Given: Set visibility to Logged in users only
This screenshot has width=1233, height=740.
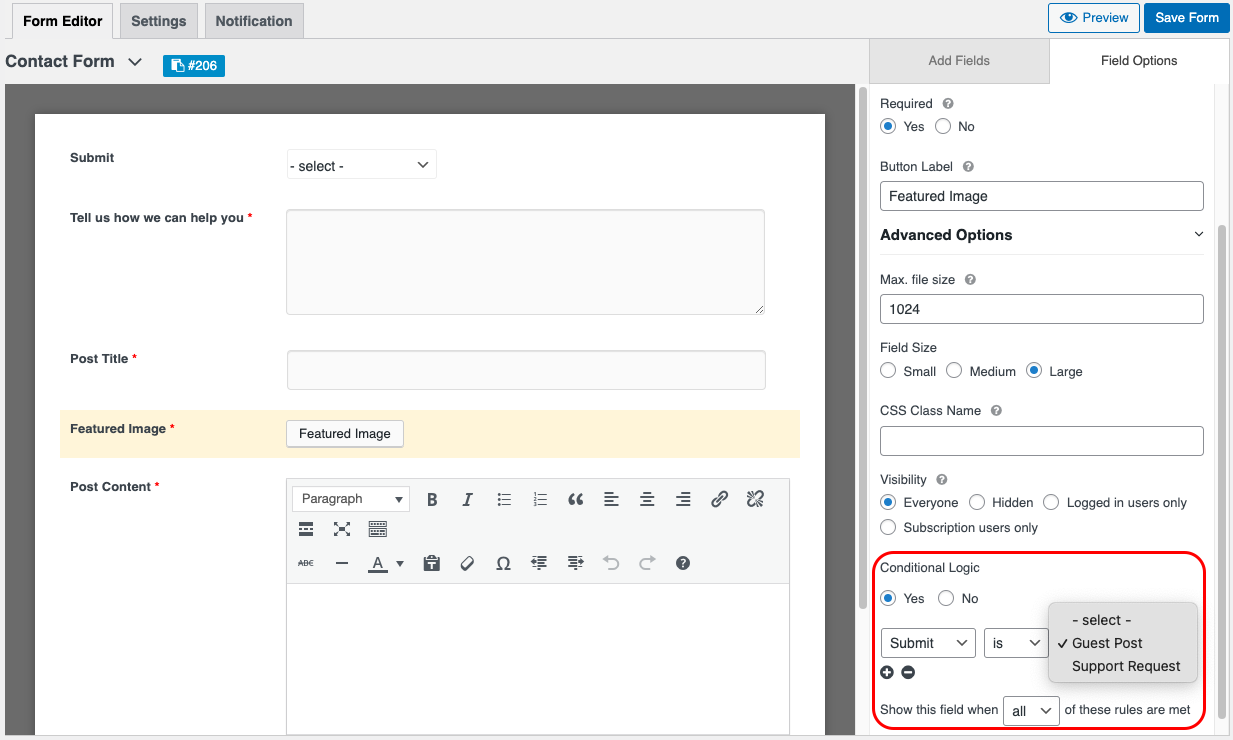Looking at the screenshot, I should coord(1051,503).
